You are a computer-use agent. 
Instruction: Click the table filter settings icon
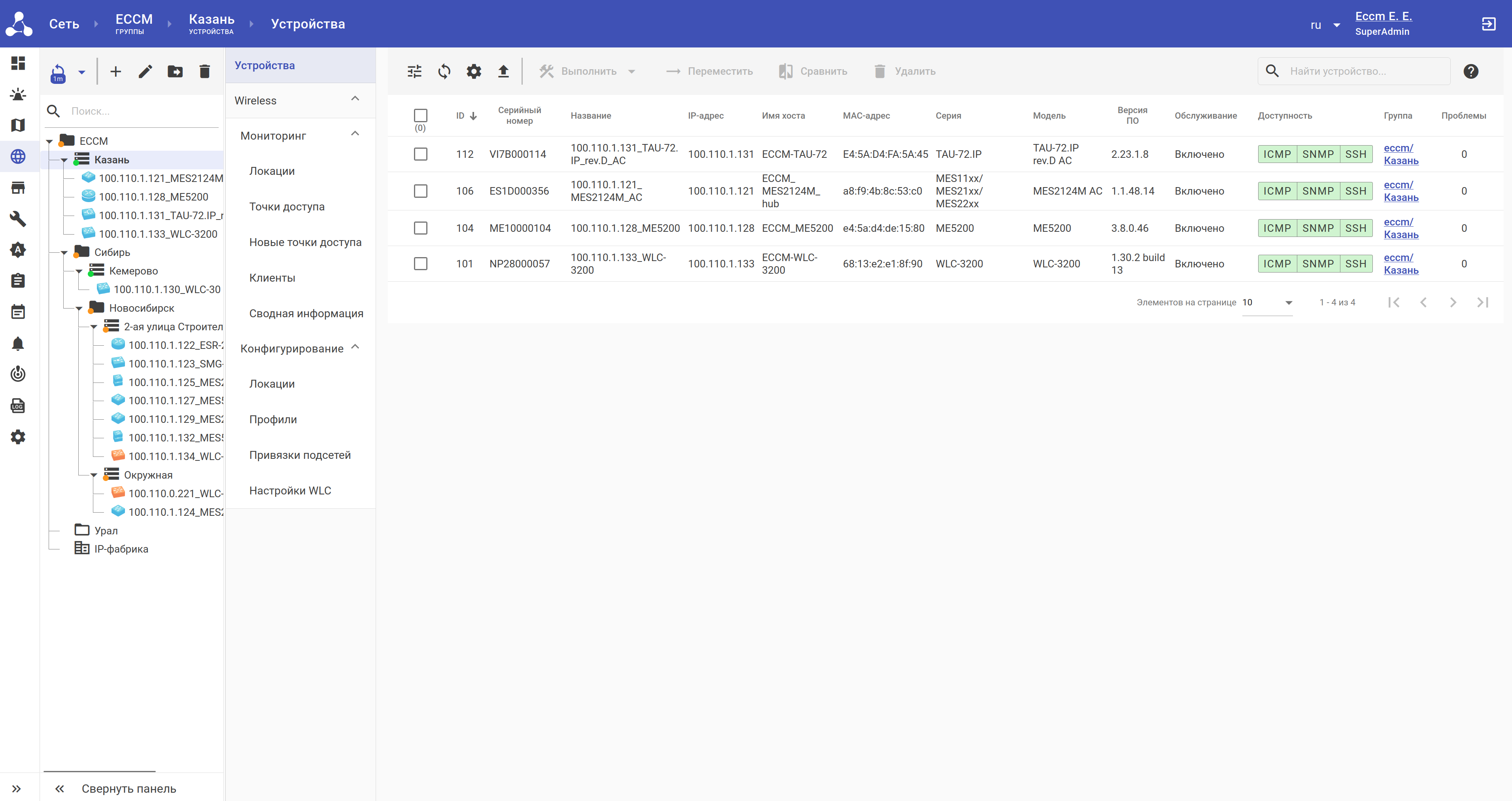(x=414, y=71)
